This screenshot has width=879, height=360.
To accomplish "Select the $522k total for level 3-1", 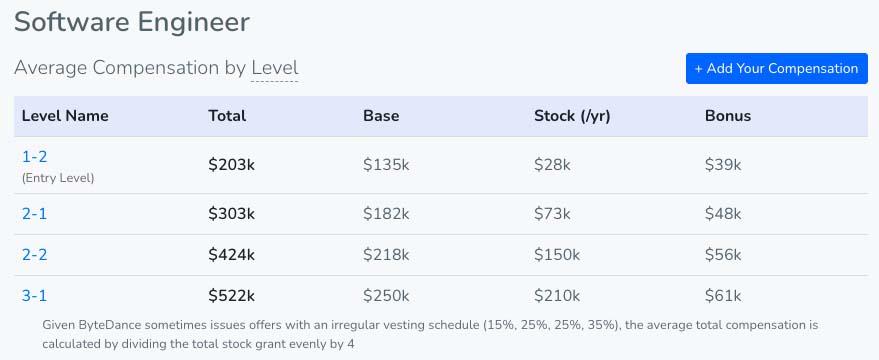I will tap(232, 296).
